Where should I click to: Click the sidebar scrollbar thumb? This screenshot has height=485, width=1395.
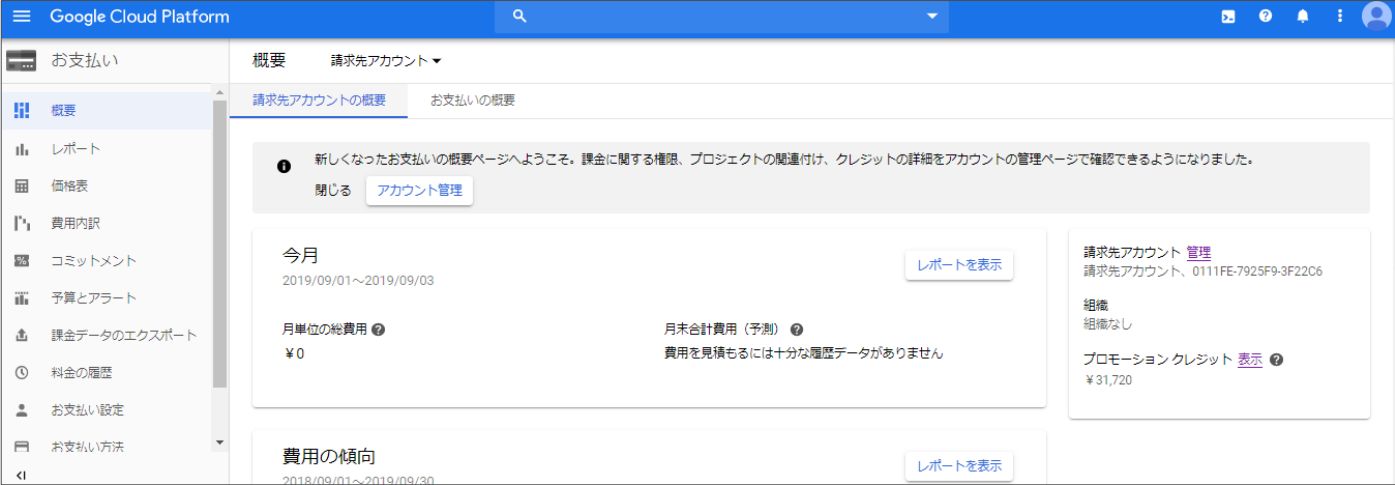click(219, 243)
